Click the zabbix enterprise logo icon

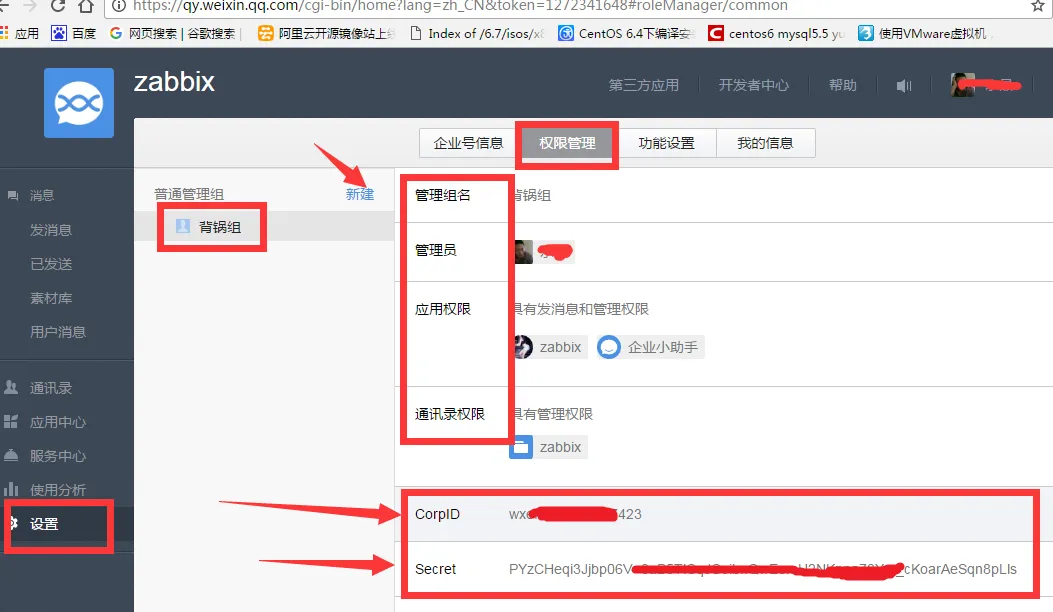point(79,103)
